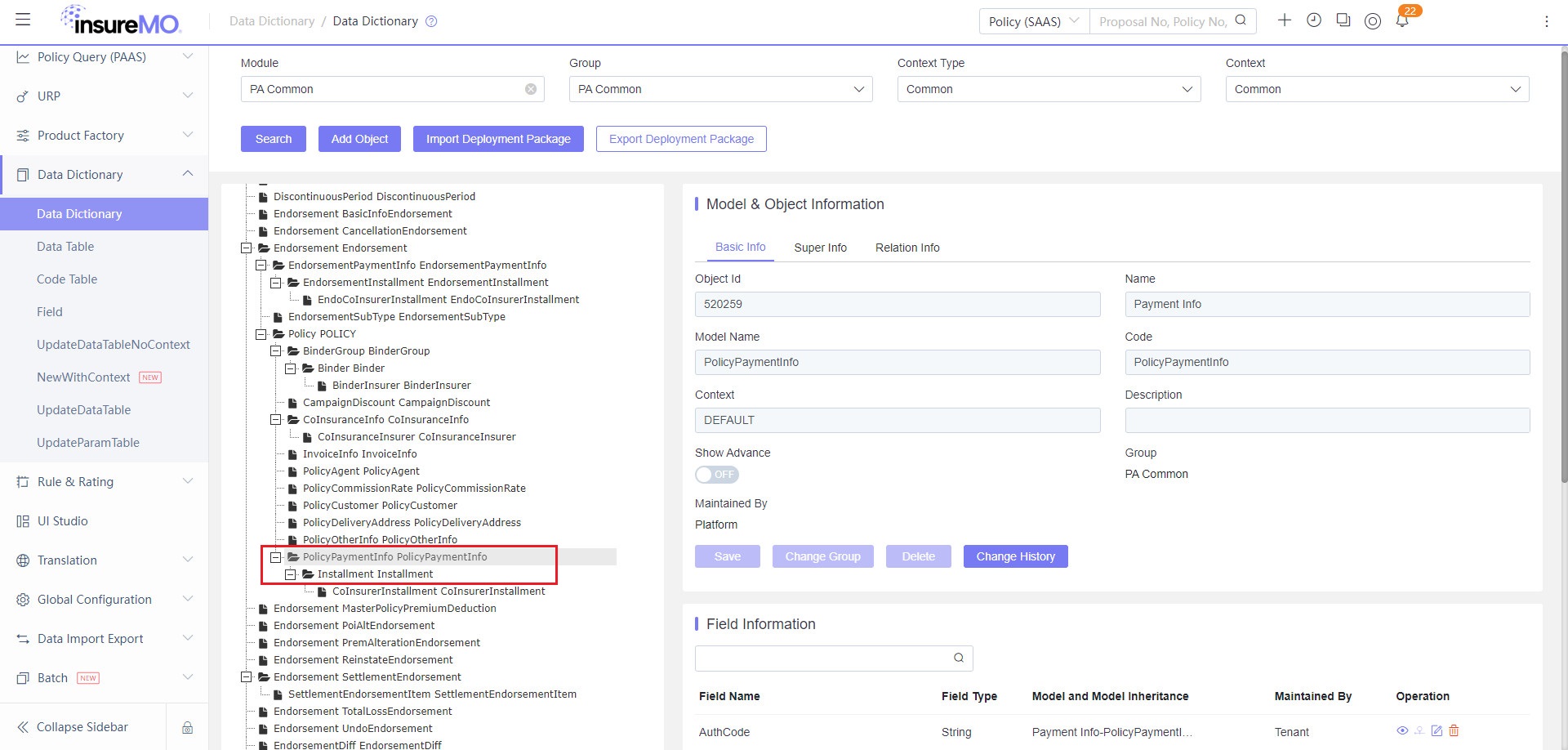The height and width of the screenshot is (750, 1568).
Task: Click the Policy Query (PAAS) chart icon
Action: (x=23, y=57)
